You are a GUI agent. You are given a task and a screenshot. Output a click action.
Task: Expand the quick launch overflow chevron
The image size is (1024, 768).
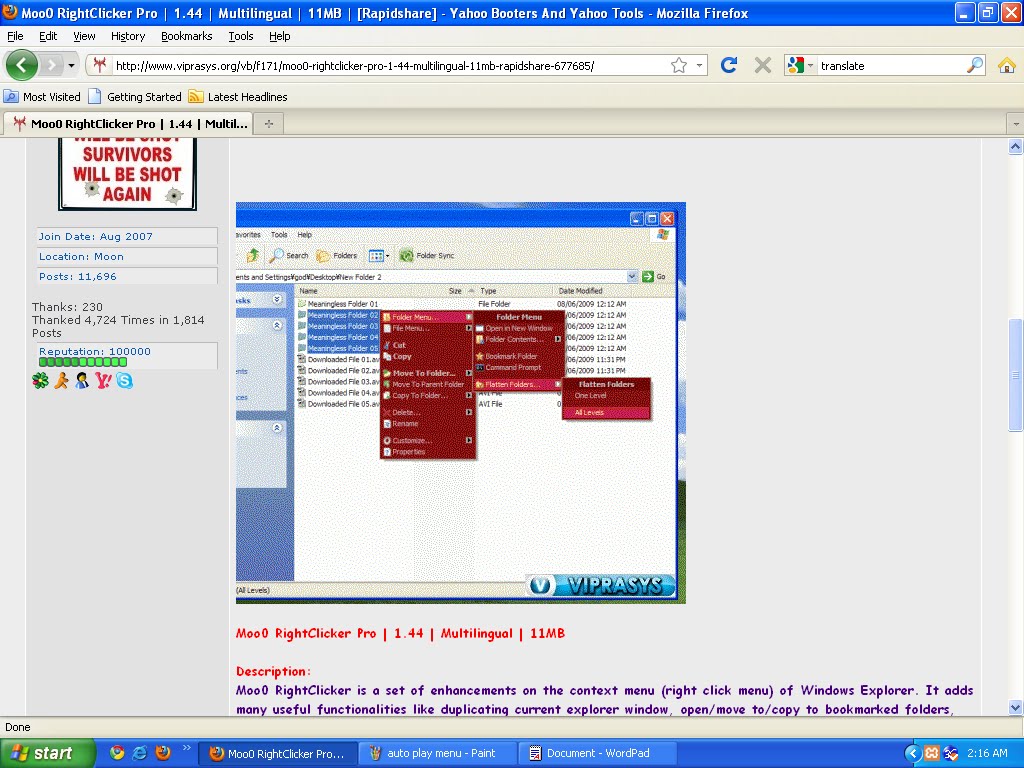187,748
